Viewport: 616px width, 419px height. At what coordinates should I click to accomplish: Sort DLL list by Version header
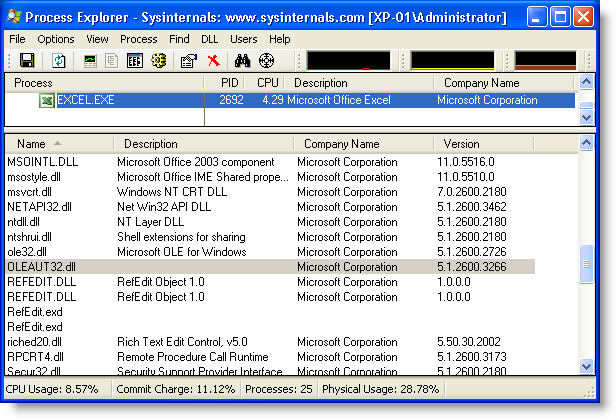tap(484, 144)
